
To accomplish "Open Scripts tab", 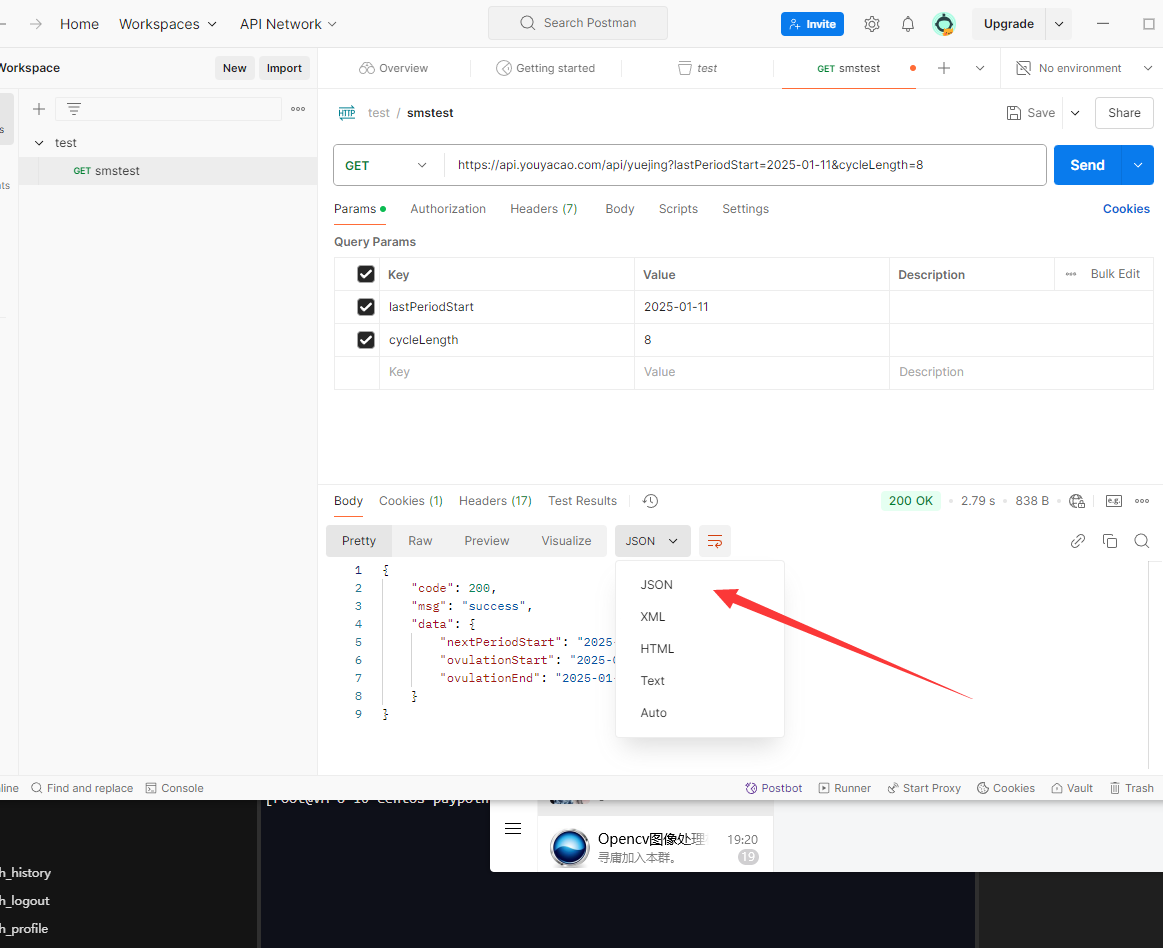I will 678,209.
